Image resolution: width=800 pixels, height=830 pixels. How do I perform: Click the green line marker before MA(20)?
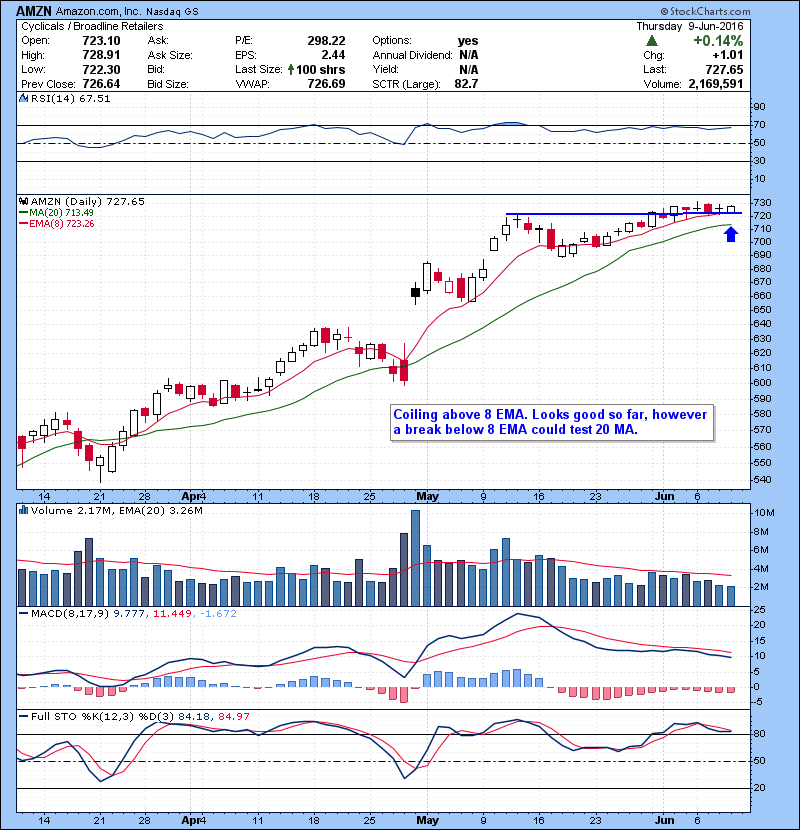tap(23, 212)
